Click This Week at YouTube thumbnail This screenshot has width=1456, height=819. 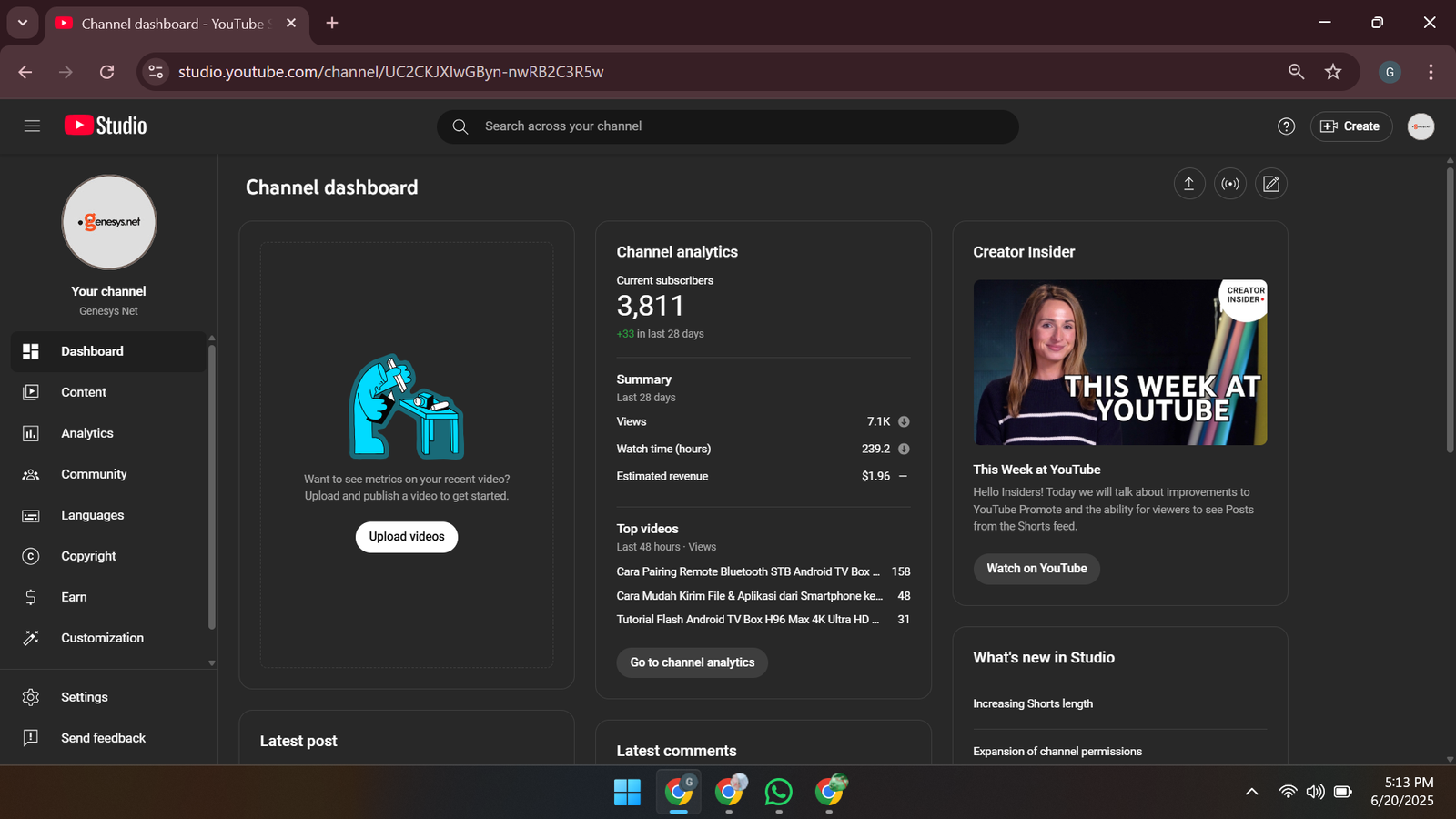1120,362
